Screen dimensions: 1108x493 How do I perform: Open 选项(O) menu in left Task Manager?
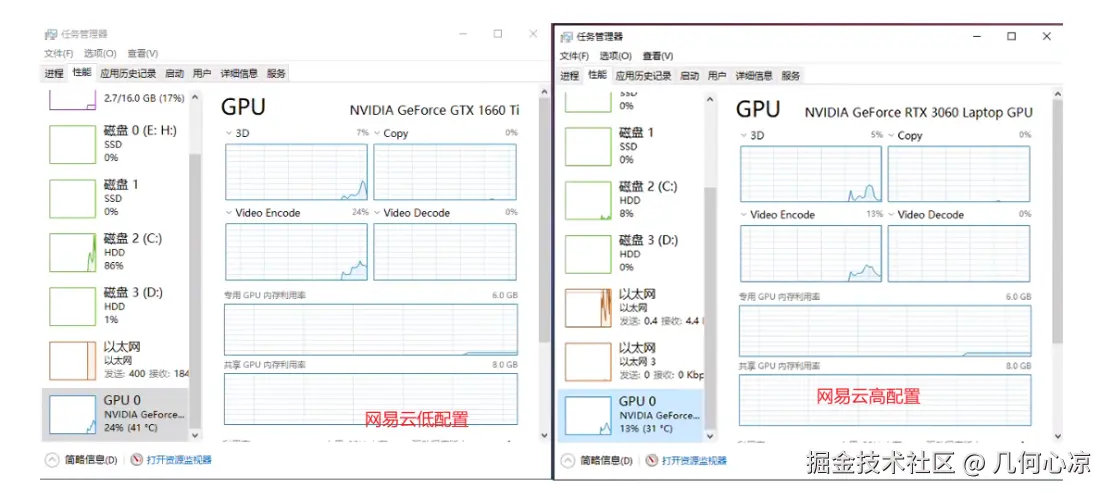coord(100,53)
